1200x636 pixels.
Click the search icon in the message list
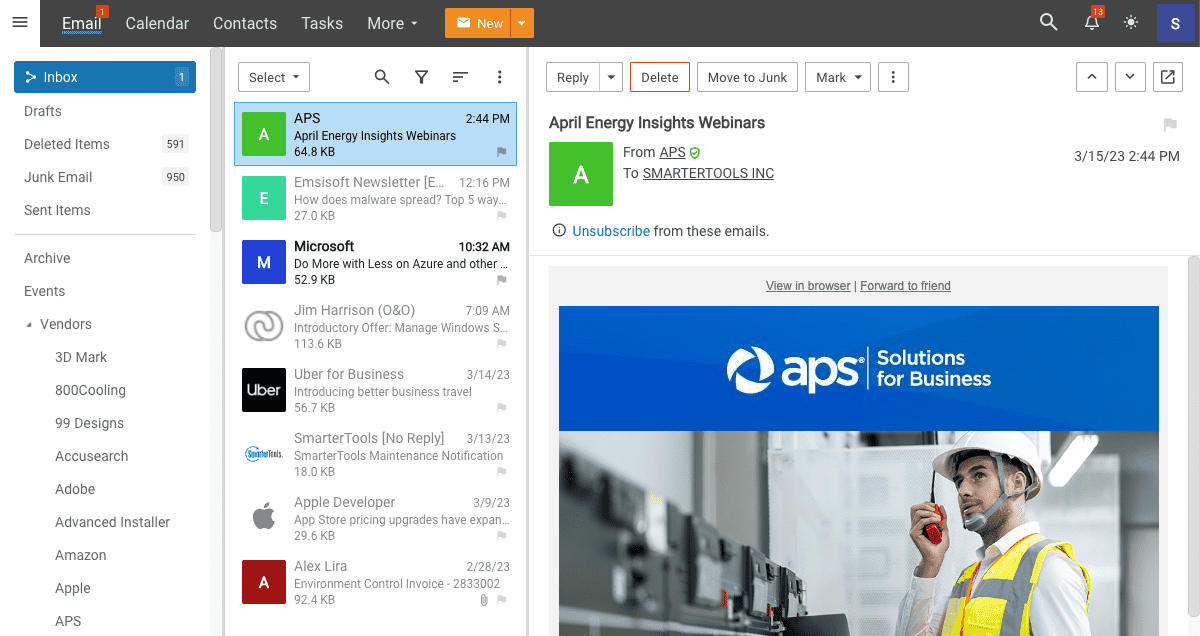point(382,77)
